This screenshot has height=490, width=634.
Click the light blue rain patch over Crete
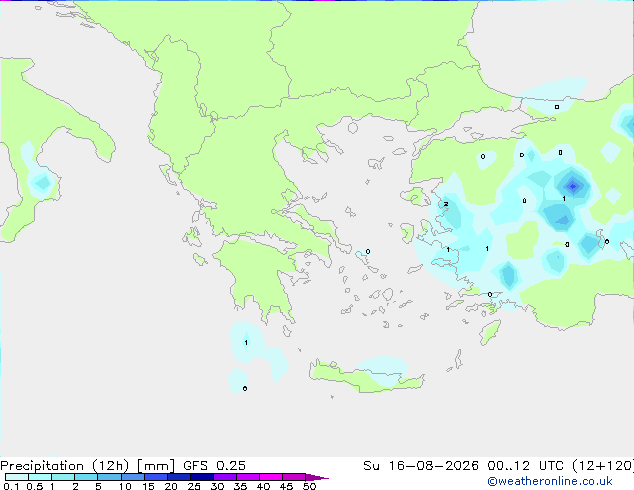tap(383, 371)
